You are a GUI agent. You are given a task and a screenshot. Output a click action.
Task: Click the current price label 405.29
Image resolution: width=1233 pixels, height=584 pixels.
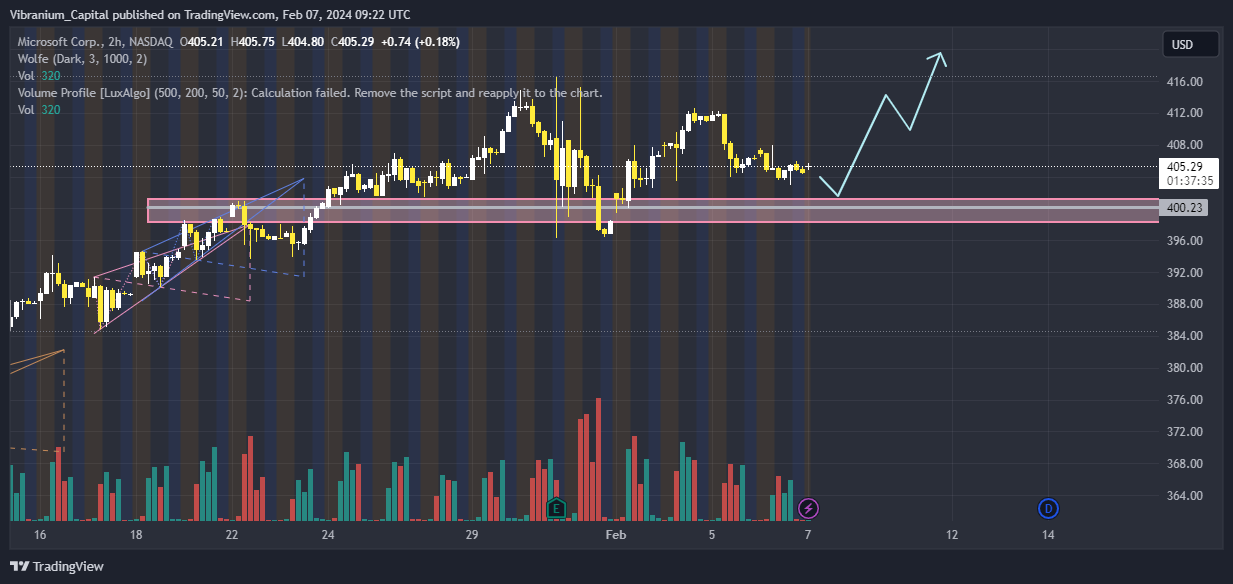click(x=1184, y=166)
